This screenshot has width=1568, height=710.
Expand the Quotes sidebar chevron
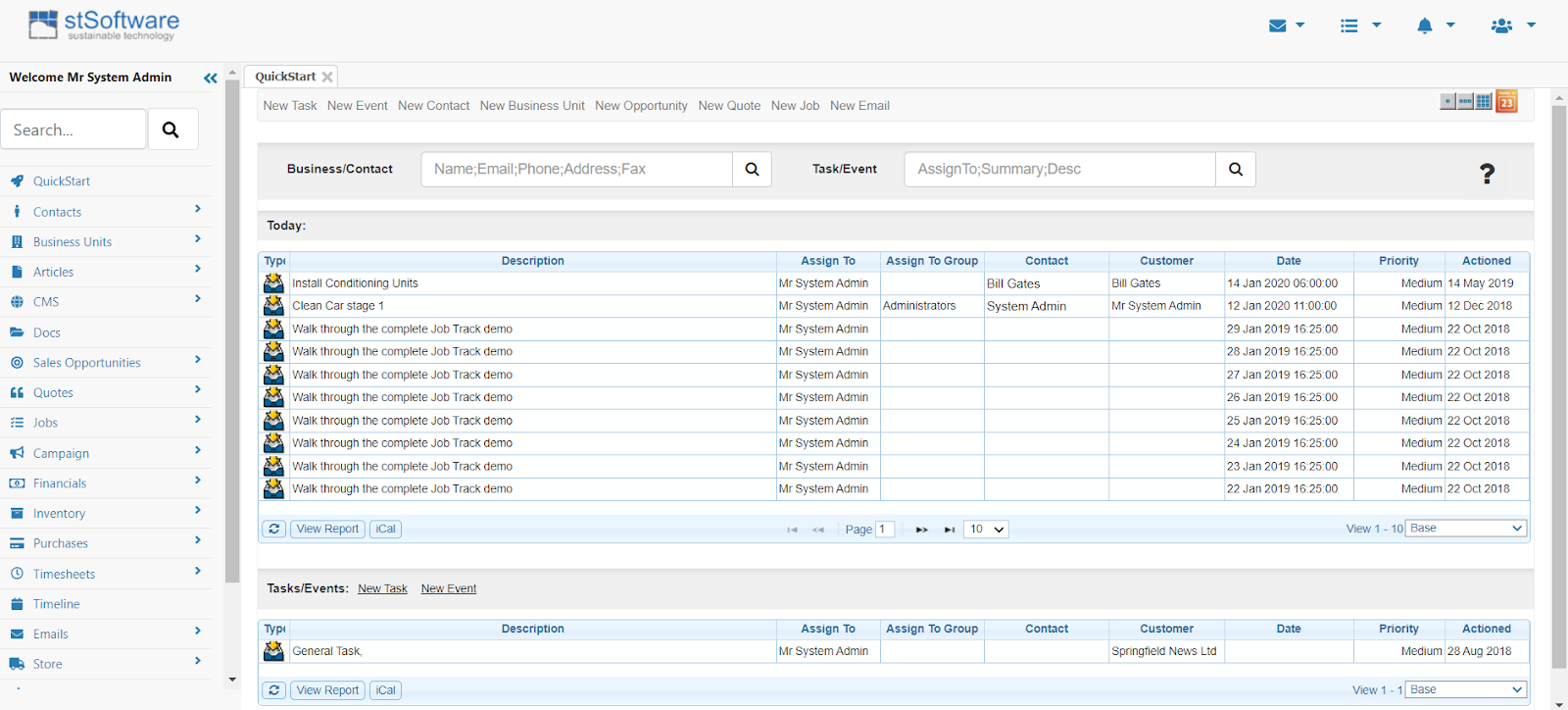[198, 389]
